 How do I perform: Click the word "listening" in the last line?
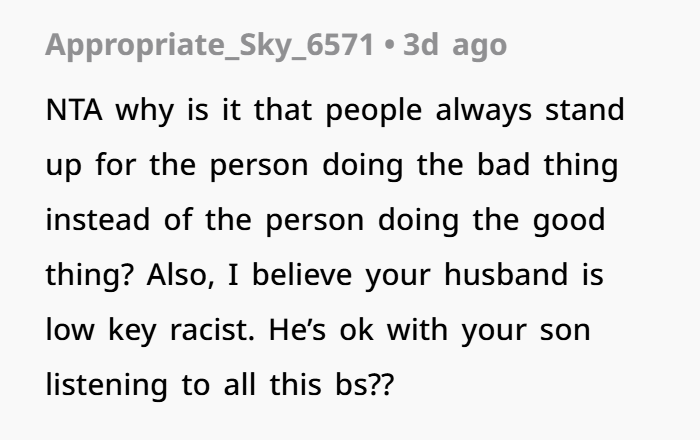103,385
